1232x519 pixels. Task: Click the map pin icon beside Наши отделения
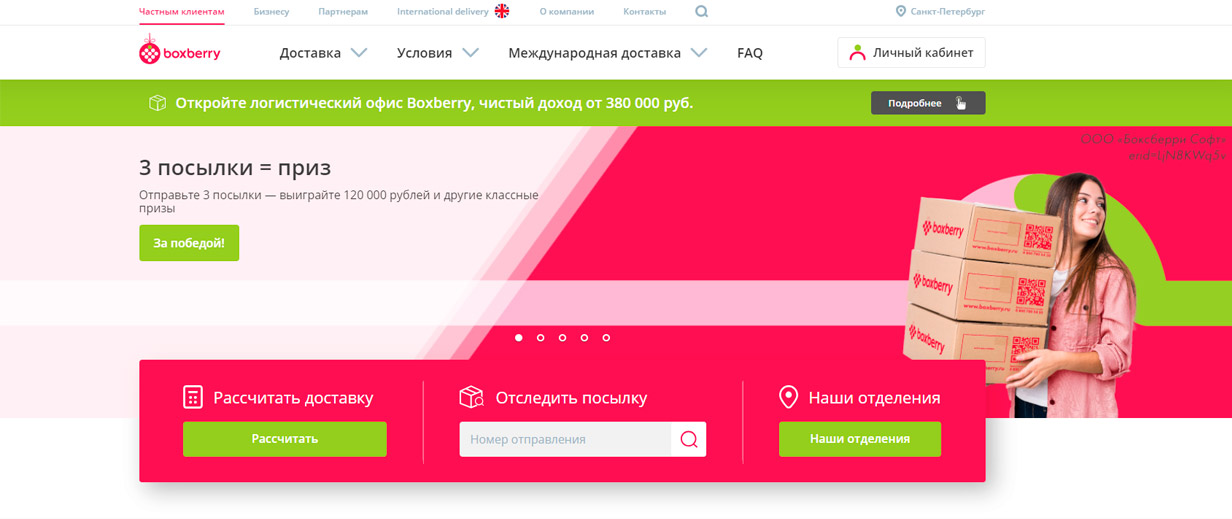click(x=788, y=397)
